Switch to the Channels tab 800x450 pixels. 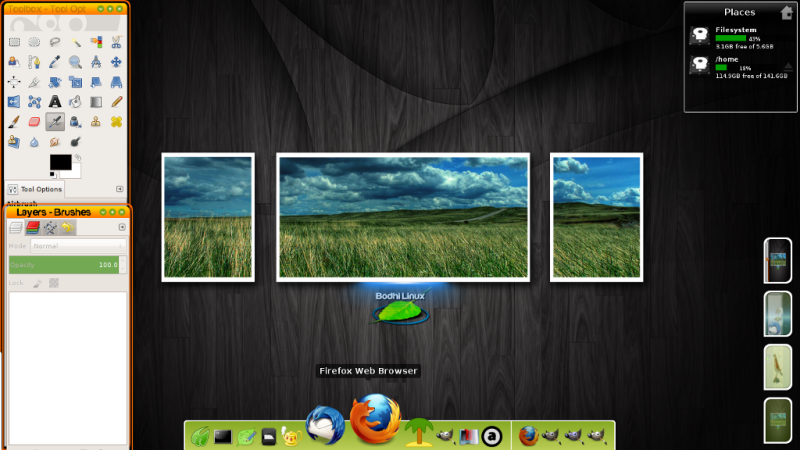point(33,228)
